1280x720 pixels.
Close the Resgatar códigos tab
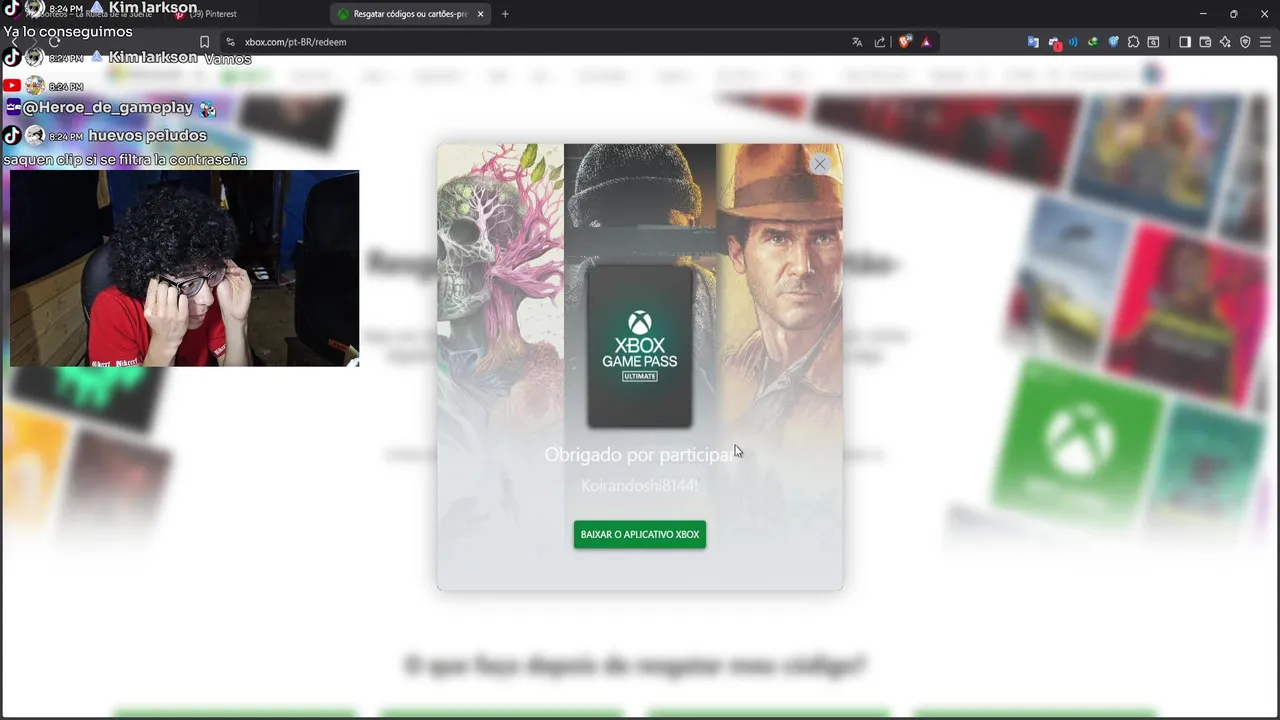(481, 14)
